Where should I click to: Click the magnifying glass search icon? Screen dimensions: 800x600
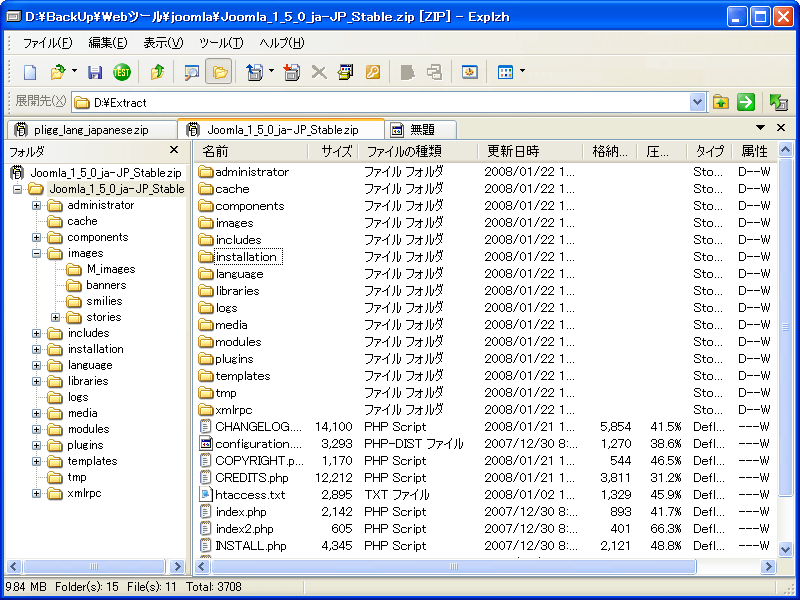click(192, 72)
